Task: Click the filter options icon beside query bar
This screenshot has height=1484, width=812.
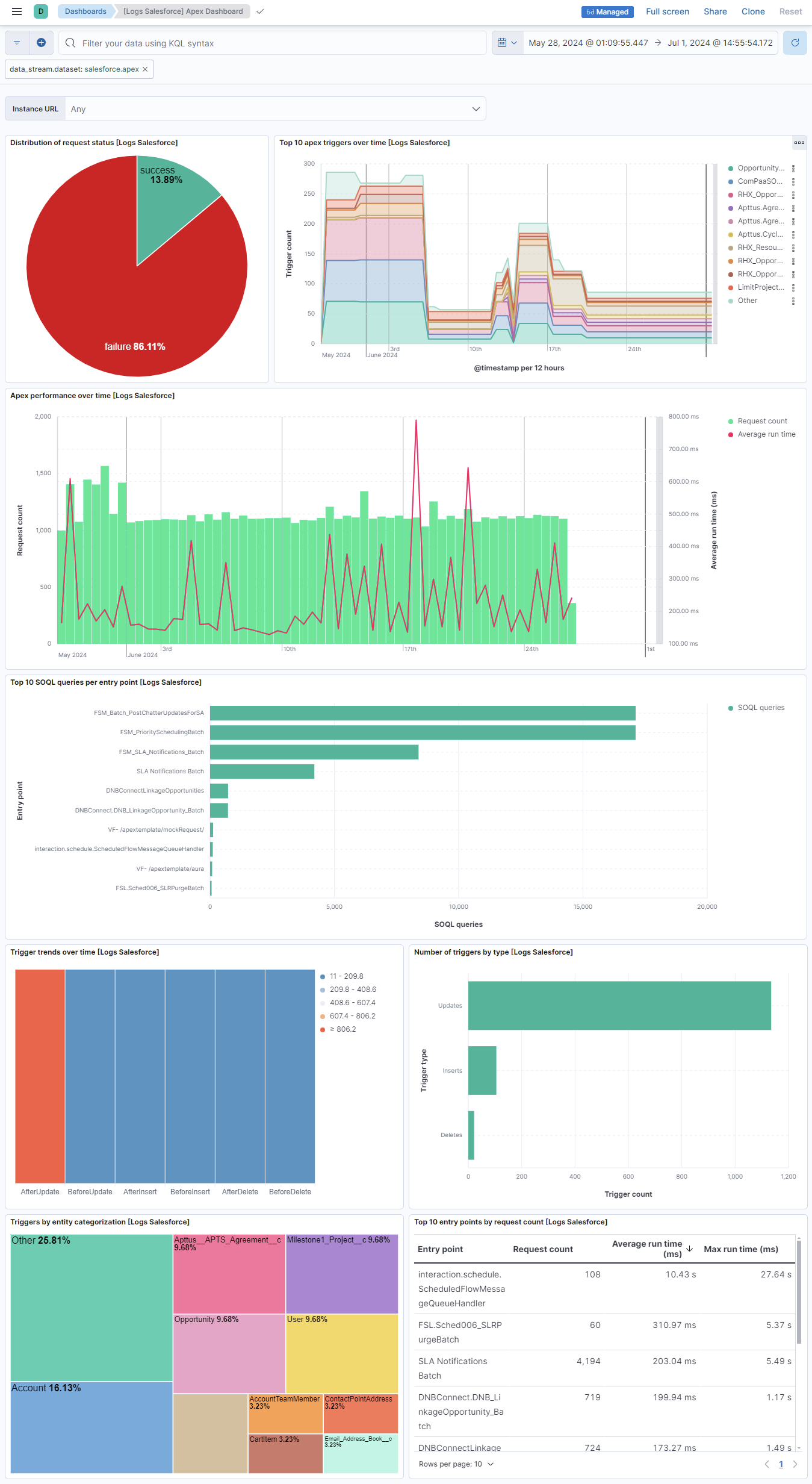Action: [17, 43]
